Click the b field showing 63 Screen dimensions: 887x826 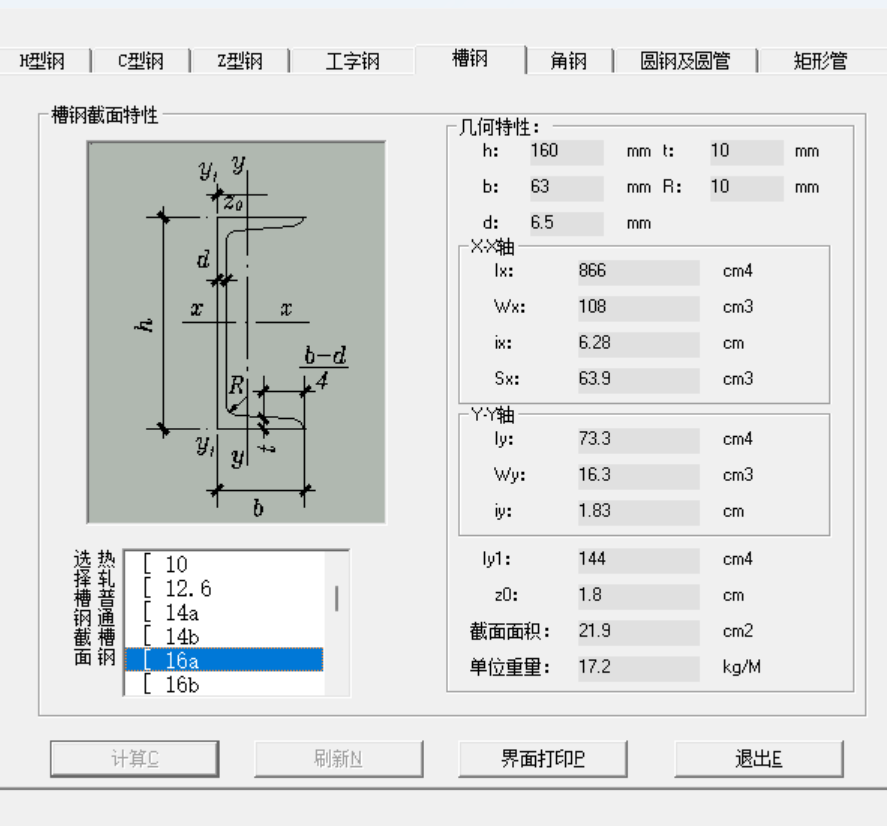[566, 187]
